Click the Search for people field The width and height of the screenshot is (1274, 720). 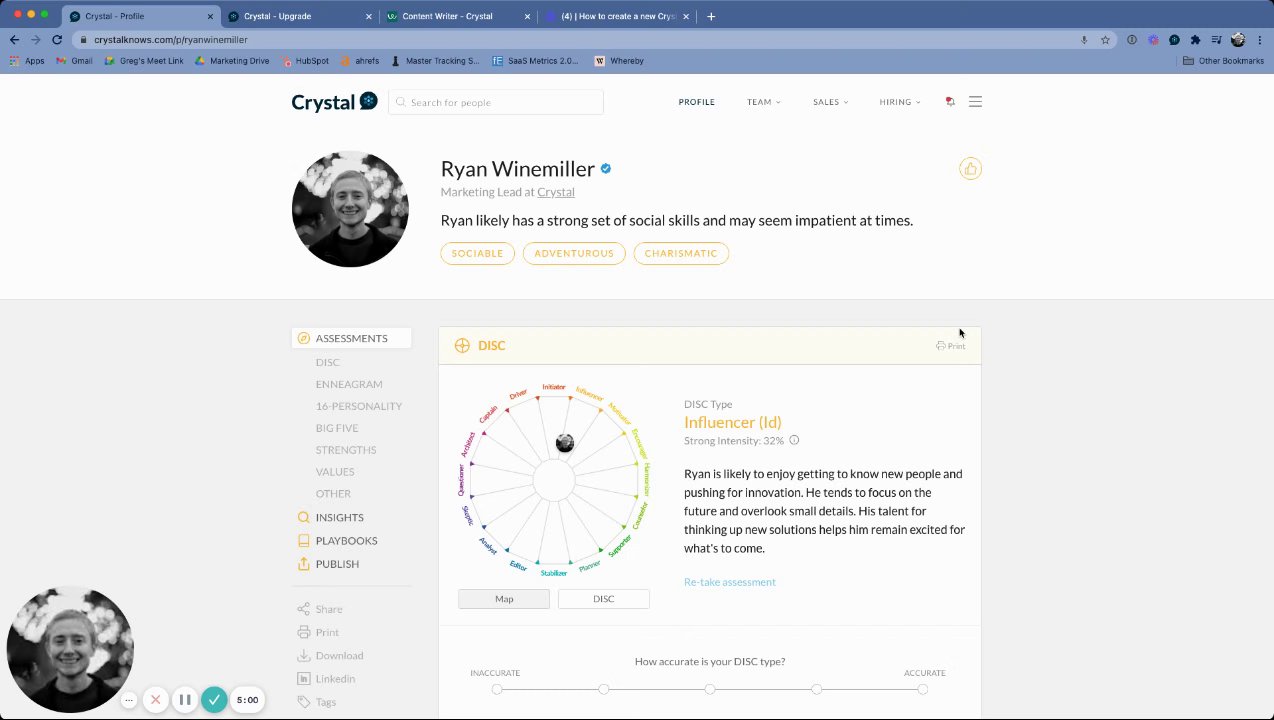496,102
